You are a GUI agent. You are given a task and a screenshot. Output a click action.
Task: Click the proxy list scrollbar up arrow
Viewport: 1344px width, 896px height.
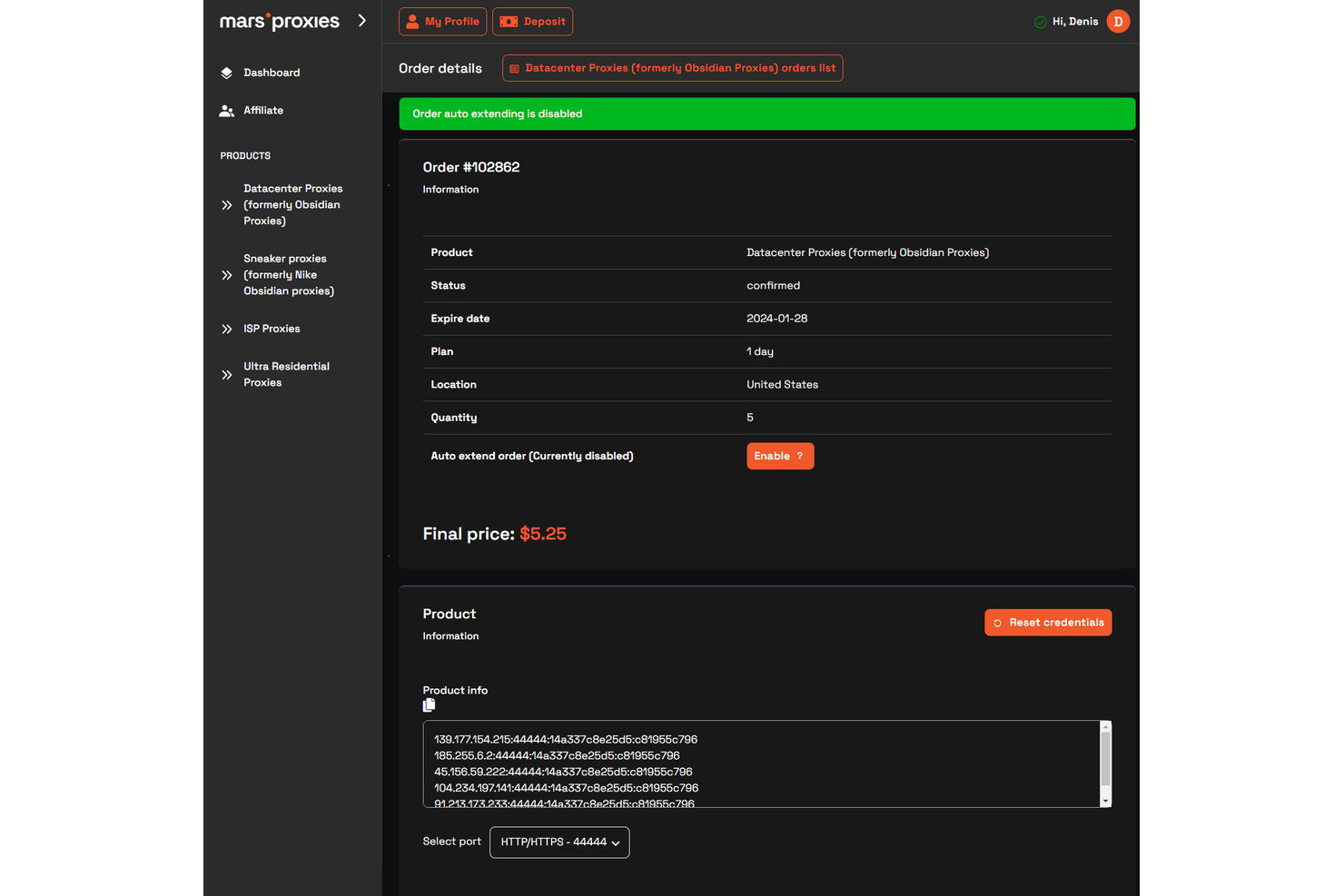click(x=1105, y=727)
